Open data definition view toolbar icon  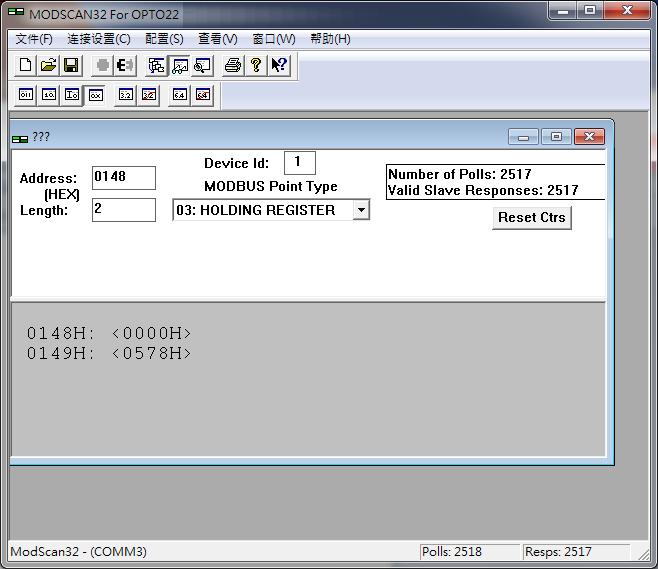(x=156, y=65)
